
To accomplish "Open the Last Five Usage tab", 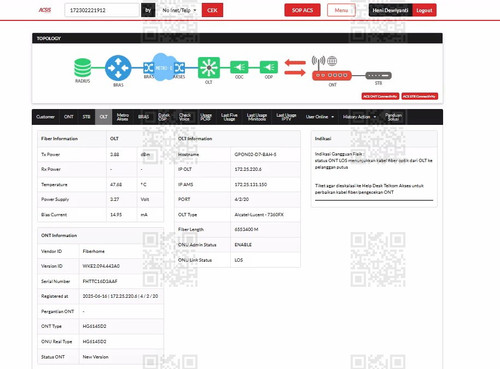I will coord(229,117).
